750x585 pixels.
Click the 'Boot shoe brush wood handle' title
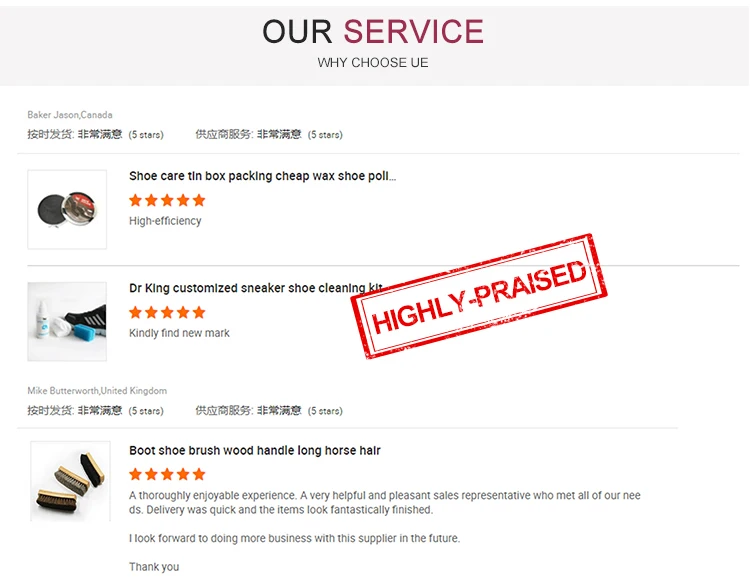coord(255,451)
